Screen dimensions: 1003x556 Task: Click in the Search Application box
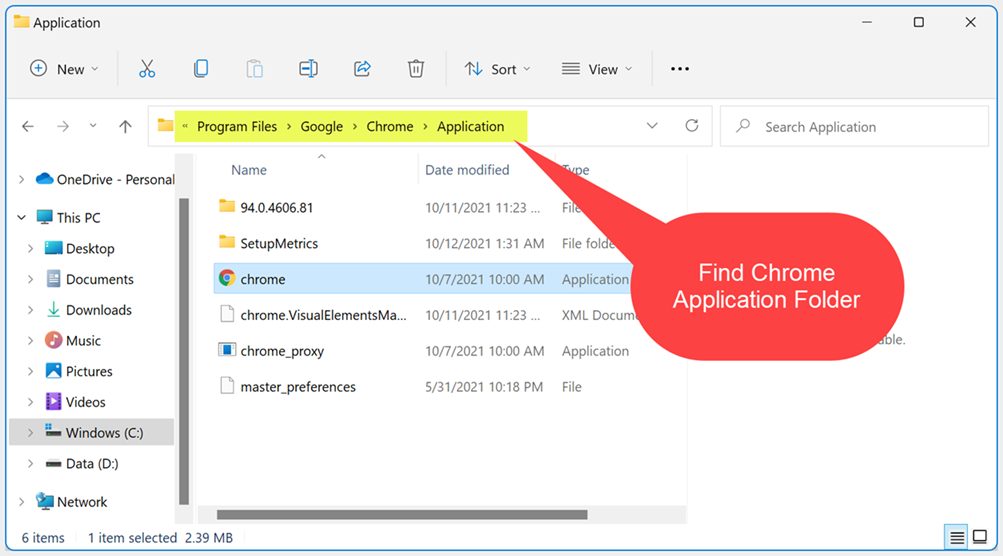(855, 127)
